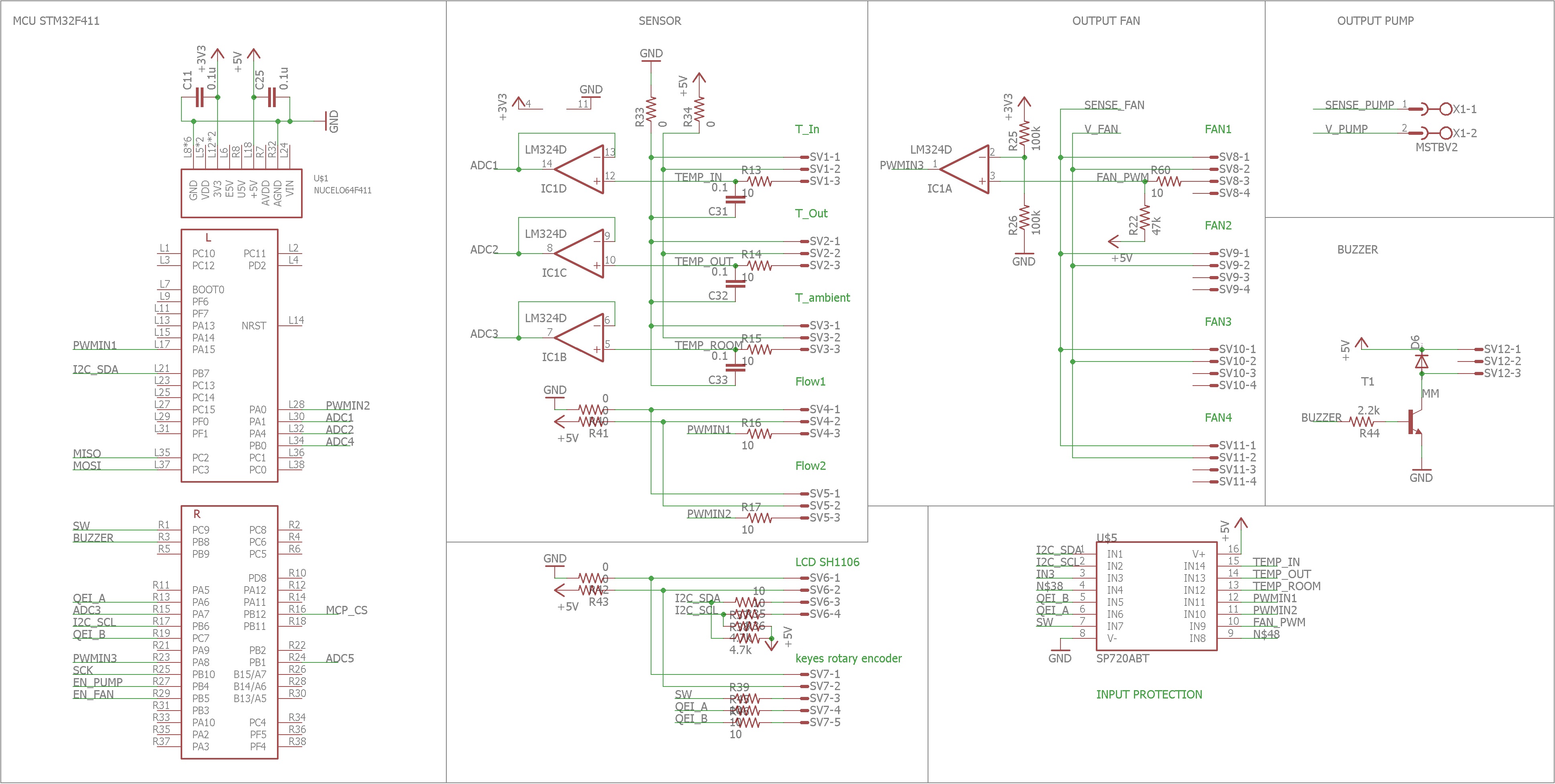Select the Flow1 label
Image resolution: width=1555 pixels, height=784 pixels.
tap(810, 382)
